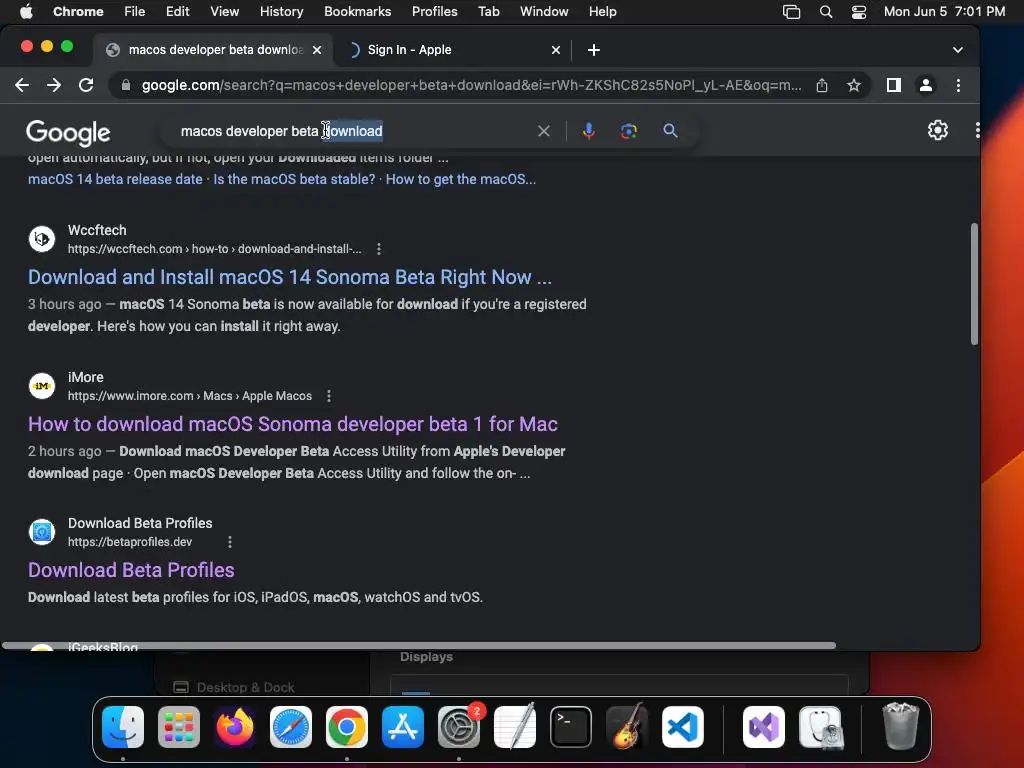1024x768 pixels.
Task: Open Launchpad from the Dock
Action: point(179,727)
